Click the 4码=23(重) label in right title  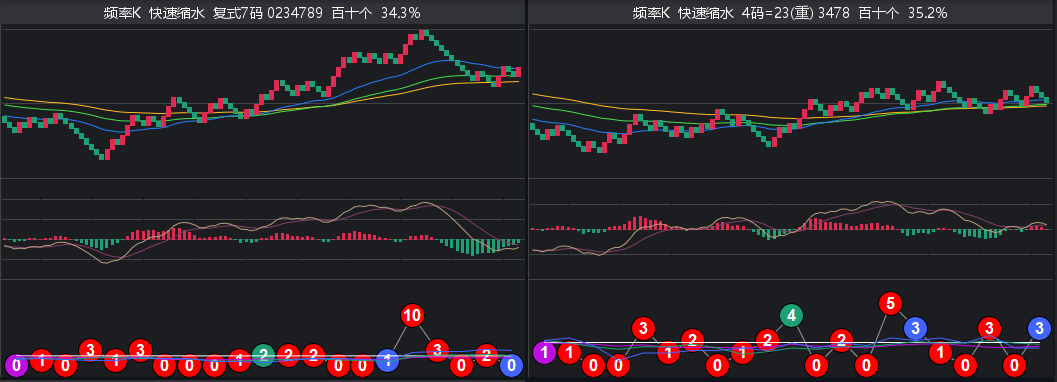coord(777,12)
